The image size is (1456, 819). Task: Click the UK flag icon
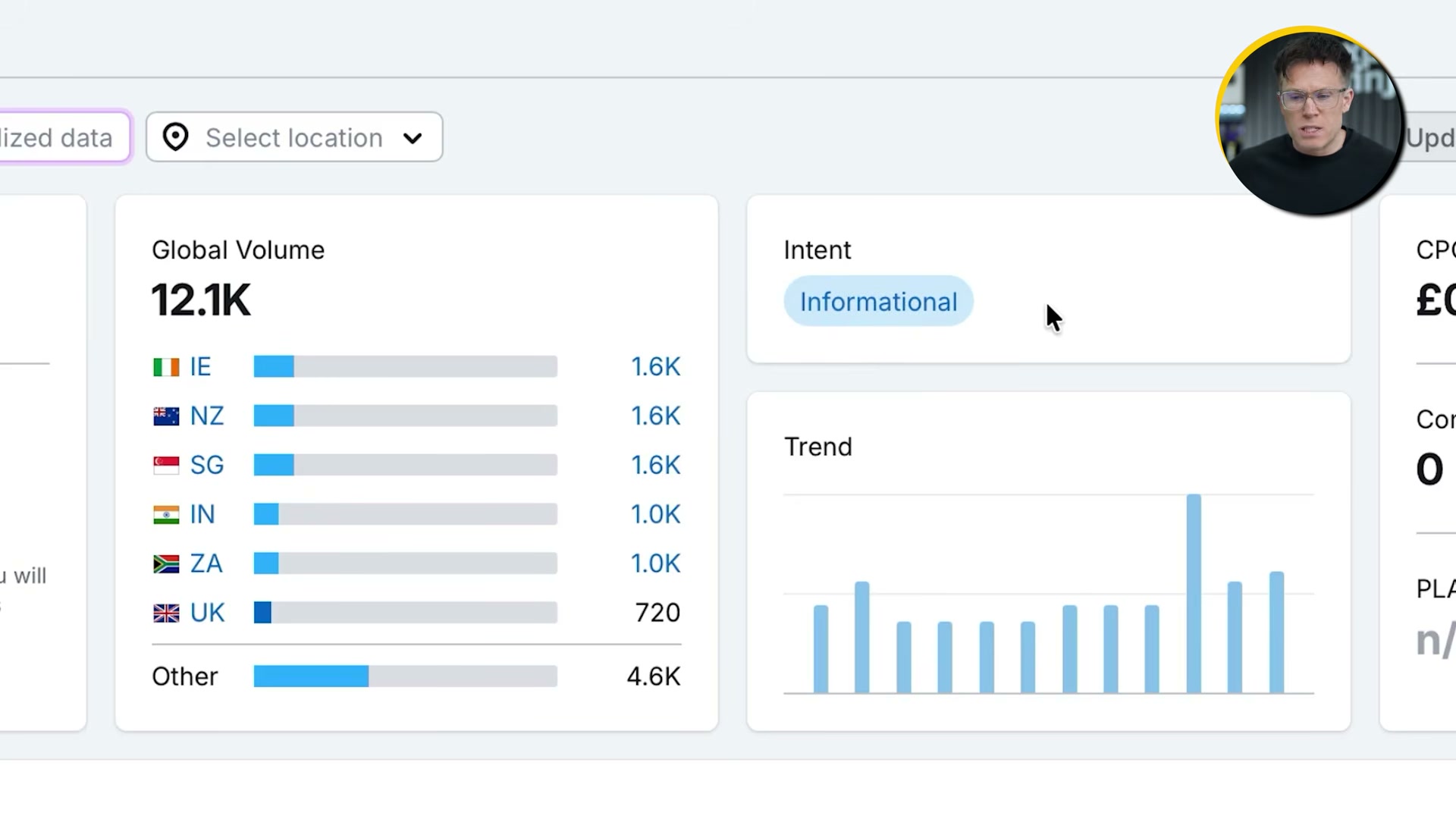pos(165,613)
